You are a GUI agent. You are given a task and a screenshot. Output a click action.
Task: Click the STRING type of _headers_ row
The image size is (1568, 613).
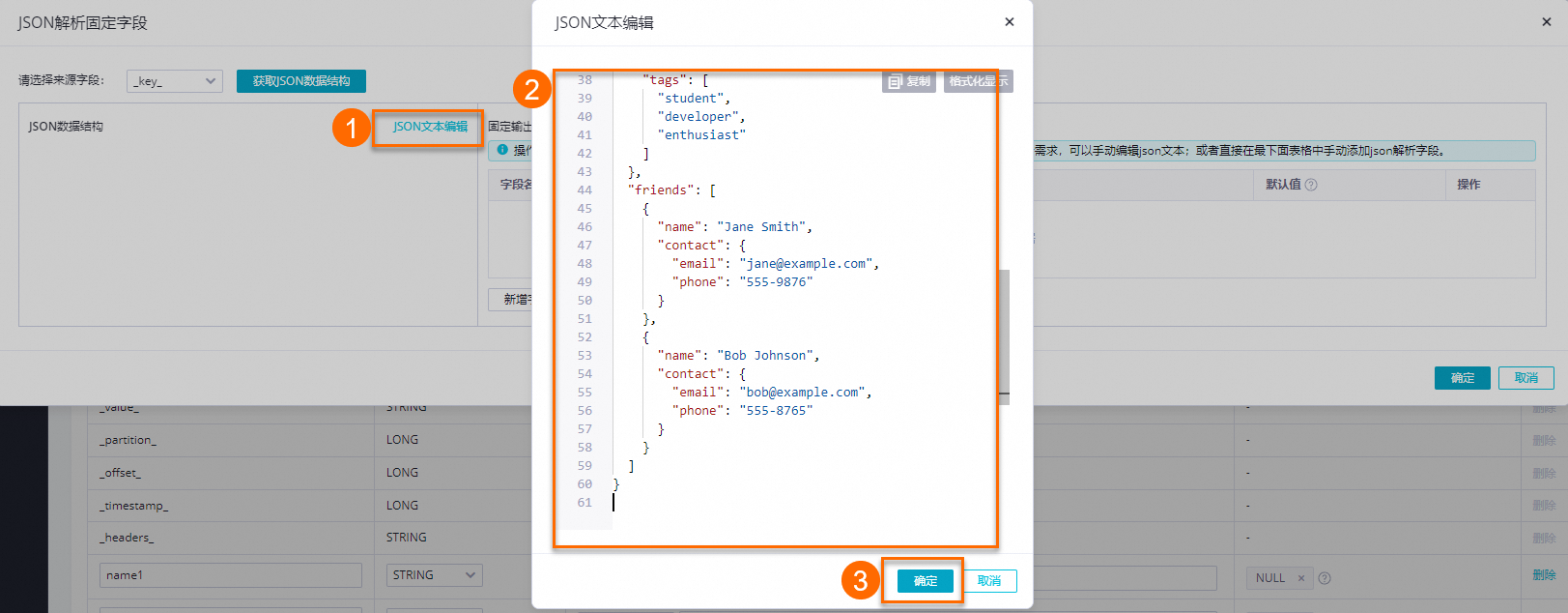pyautogui.click(x=406, y=538)
